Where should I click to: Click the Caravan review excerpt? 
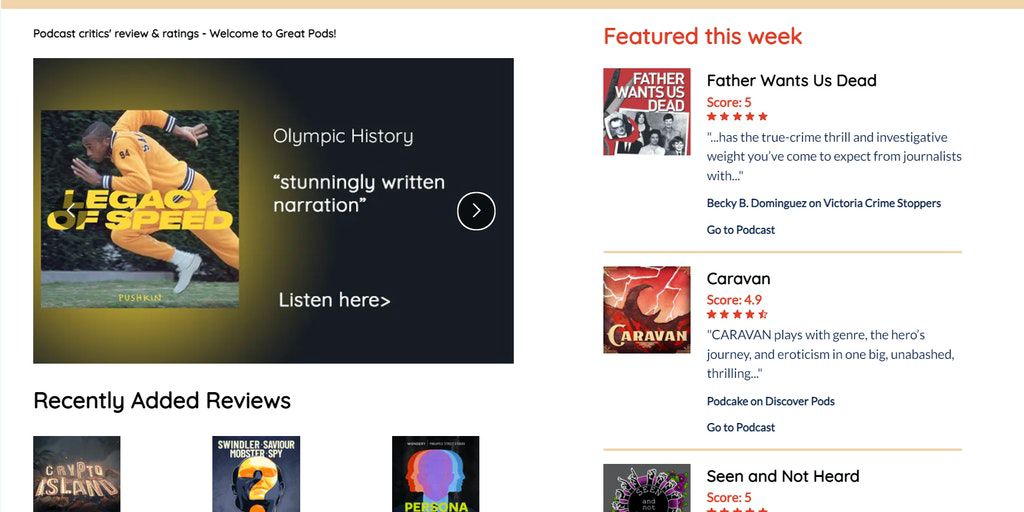coord(831,354)
